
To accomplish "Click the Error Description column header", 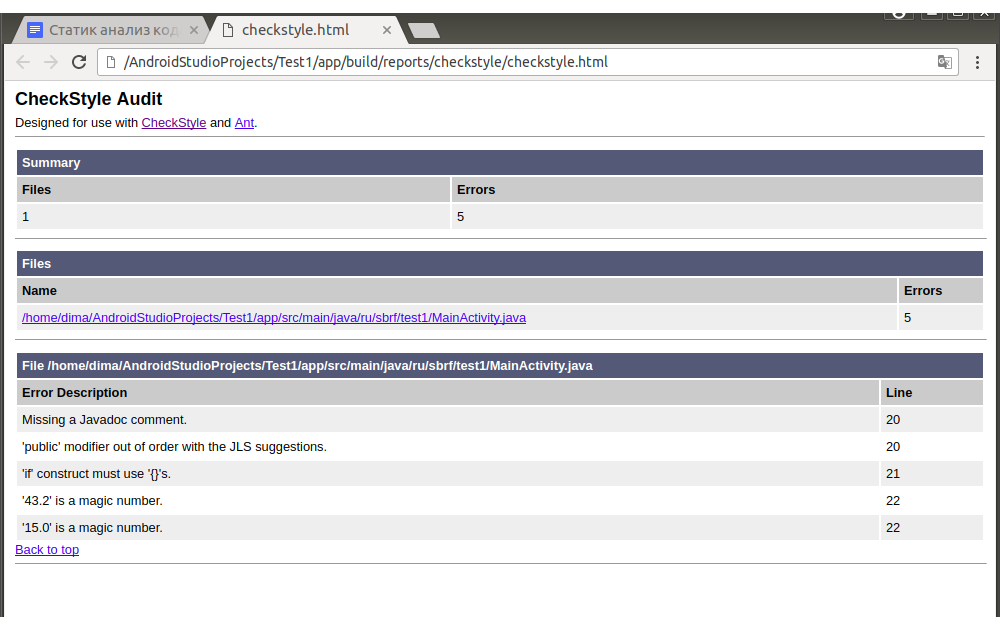I will pos(448,392).
